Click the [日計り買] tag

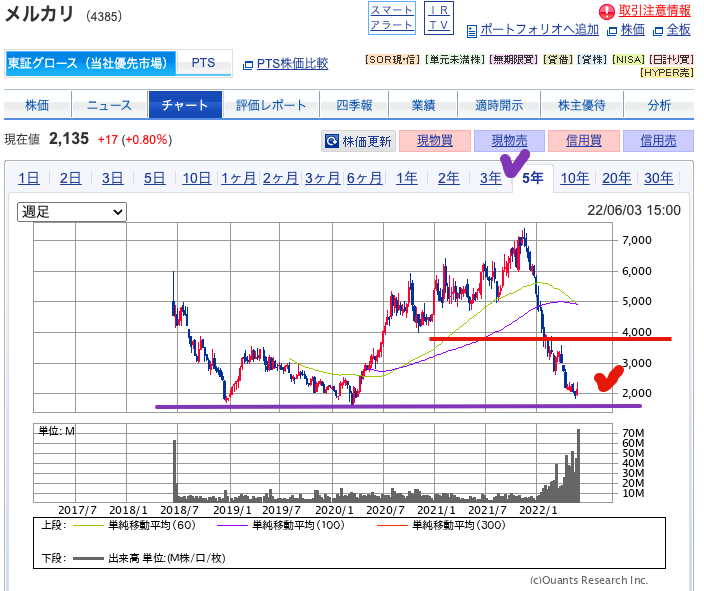click(x=672, y=60)
